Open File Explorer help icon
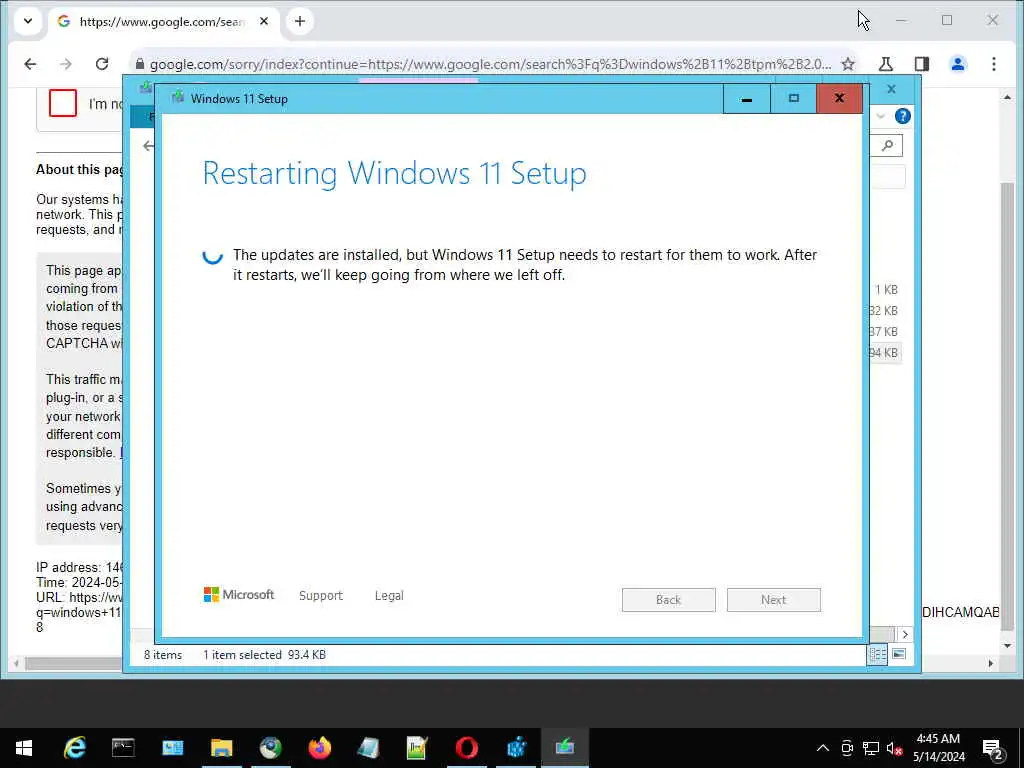This screenshot has width=1024, height=768. pos(903,116)
